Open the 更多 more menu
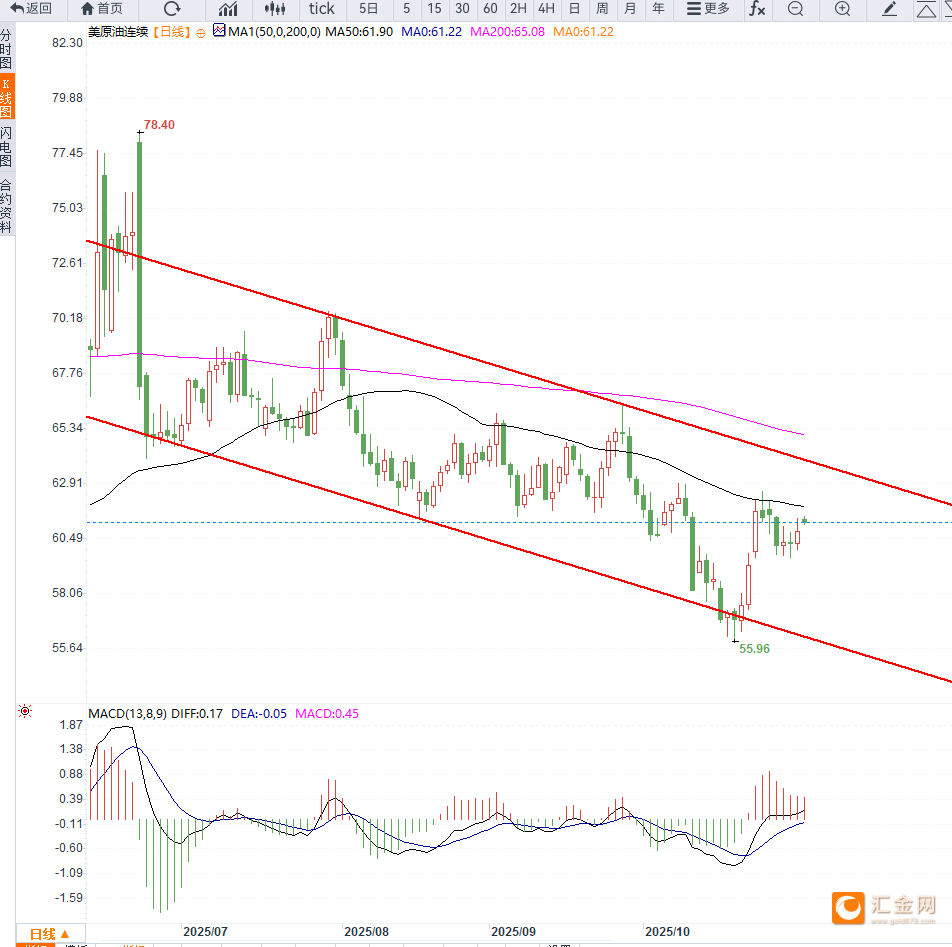The image size is (952, 947). (708, 8)
